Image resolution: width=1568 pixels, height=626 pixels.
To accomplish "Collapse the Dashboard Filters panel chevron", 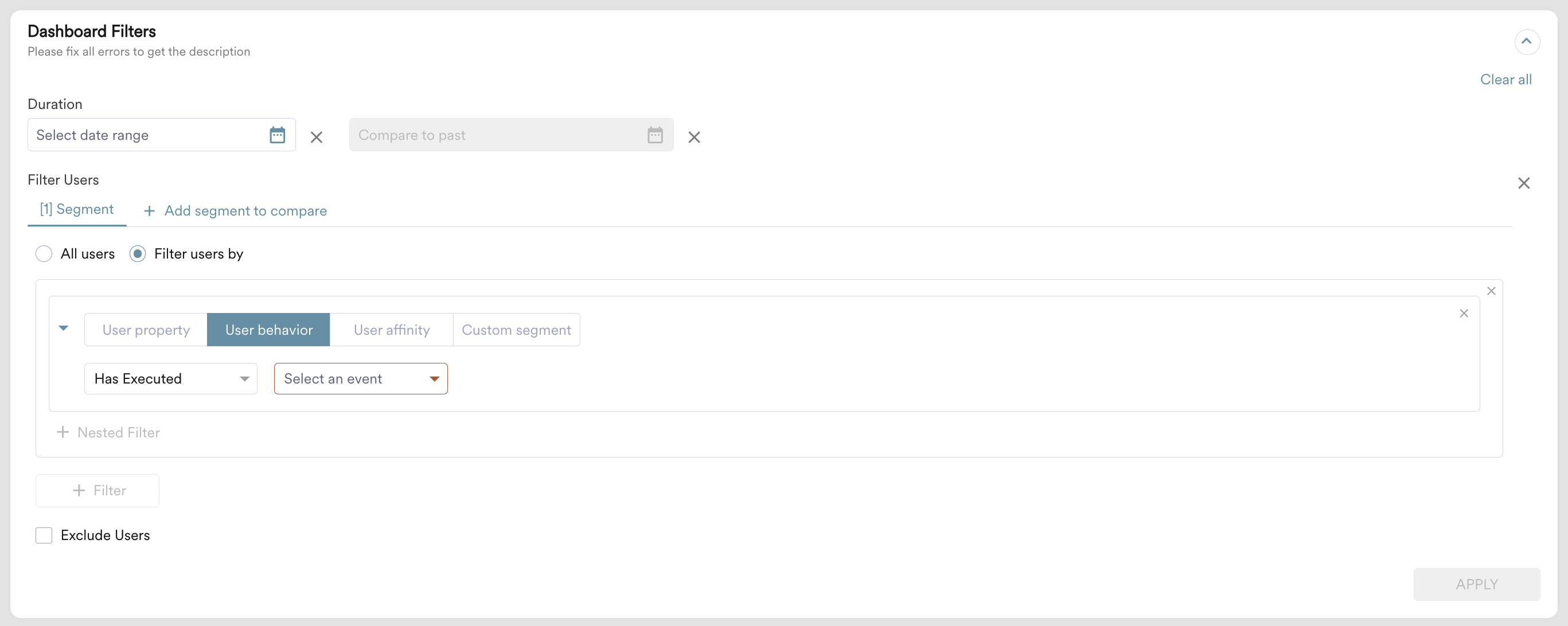I will (1526, 42).
